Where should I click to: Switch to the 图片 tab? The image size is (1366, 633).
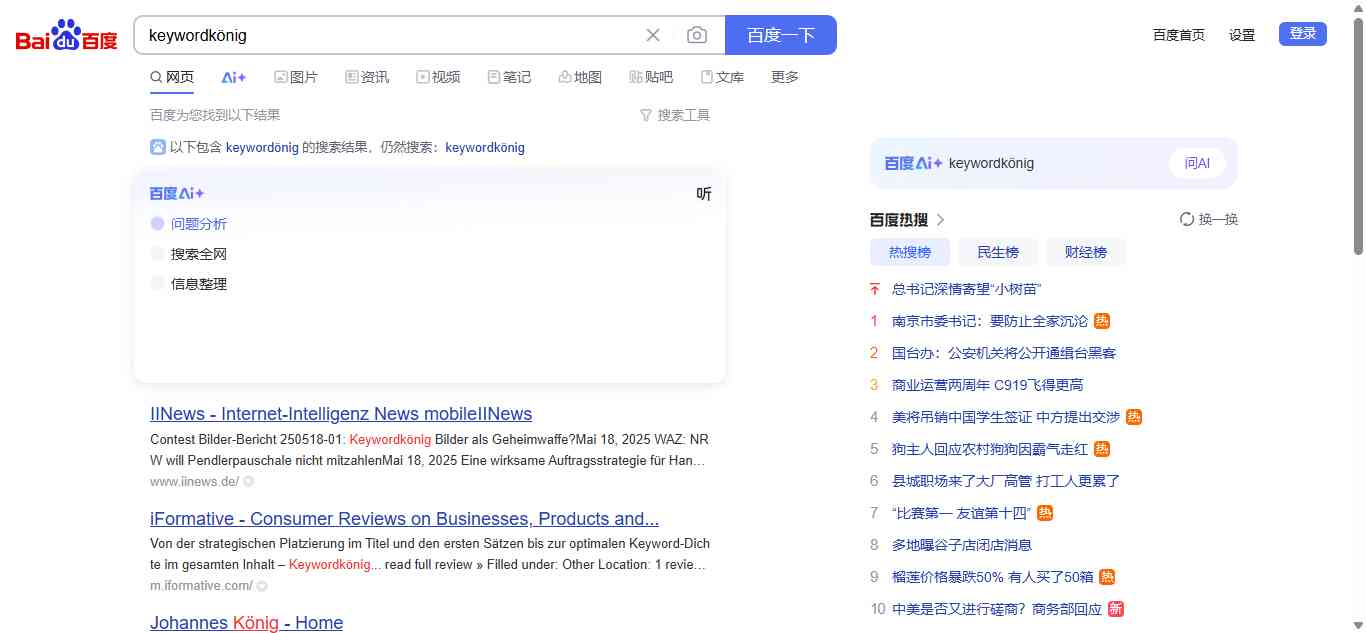(x=296, y=77)
